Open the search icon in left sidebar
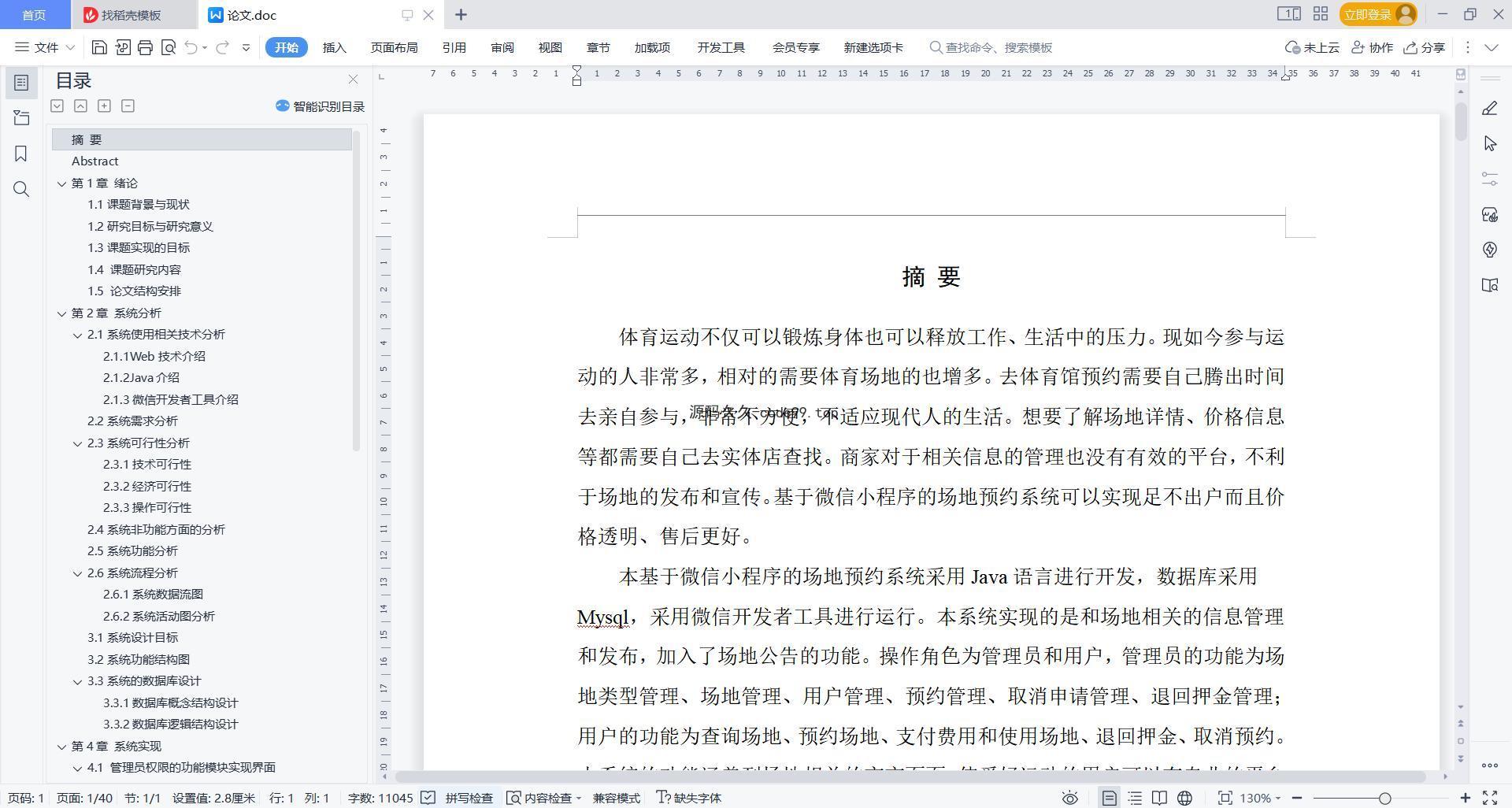The image size is (1512, 808). [21, 189]
